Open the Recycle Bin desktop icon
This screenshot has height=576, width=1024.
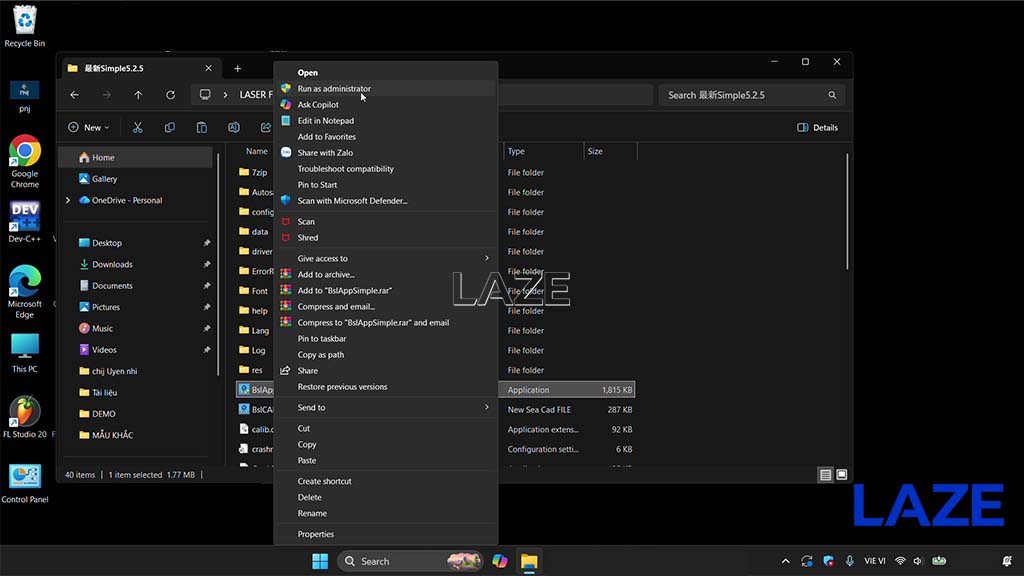click(25, 26)
